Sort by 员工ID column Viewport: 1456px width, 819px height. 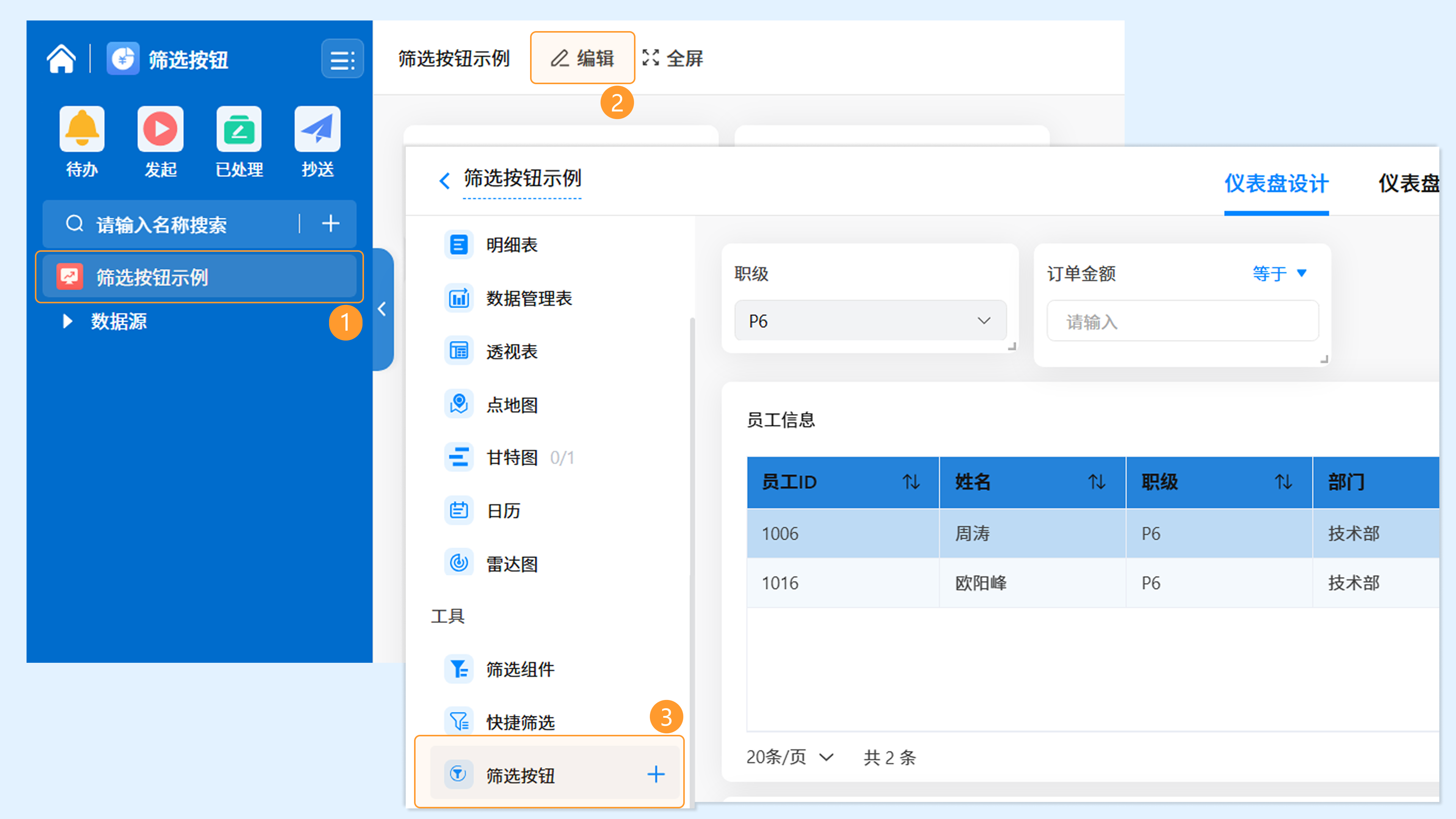click(x=911, y=482)
